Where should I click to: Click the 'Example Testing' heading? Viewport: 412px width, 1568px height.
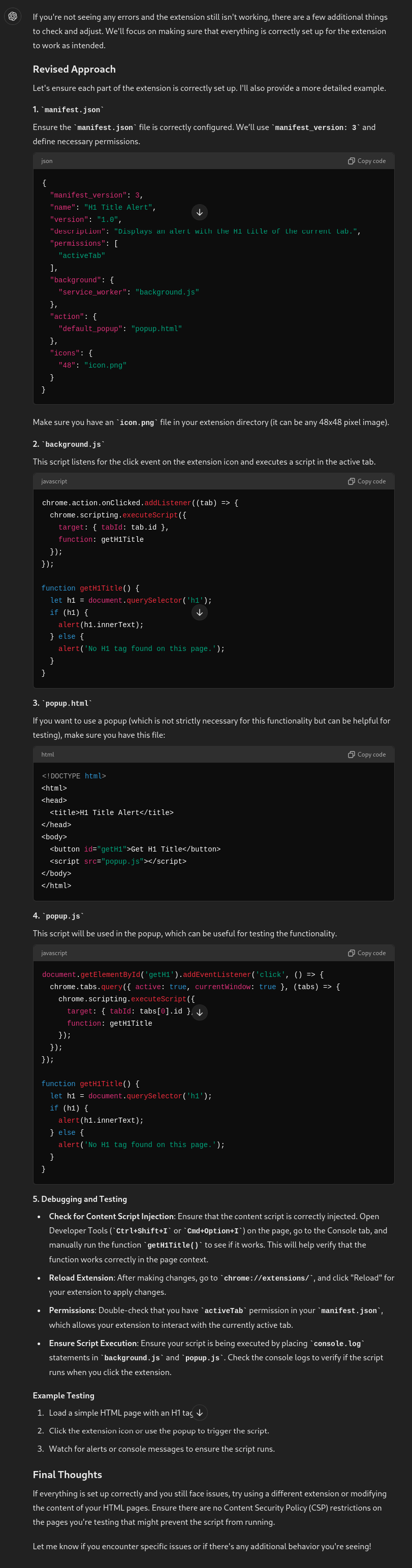tap(64, 1395)
